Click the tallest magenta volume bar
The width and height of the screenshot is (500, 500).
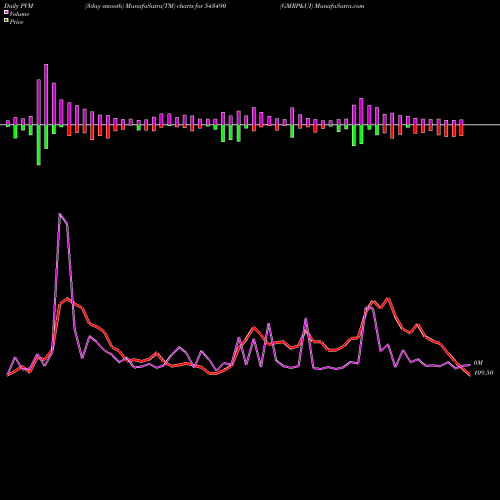(46, 94)
